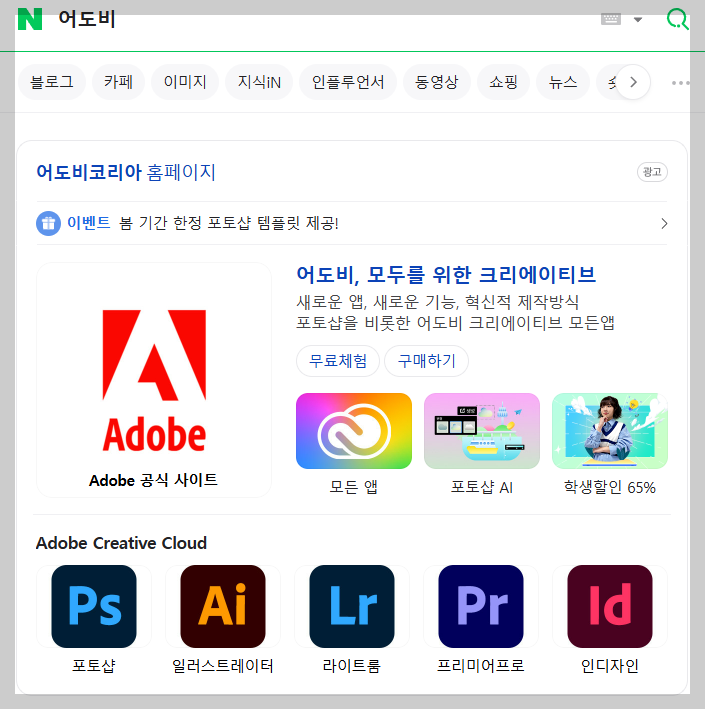Open the Photoshop Ps app icon

point(94,606)
